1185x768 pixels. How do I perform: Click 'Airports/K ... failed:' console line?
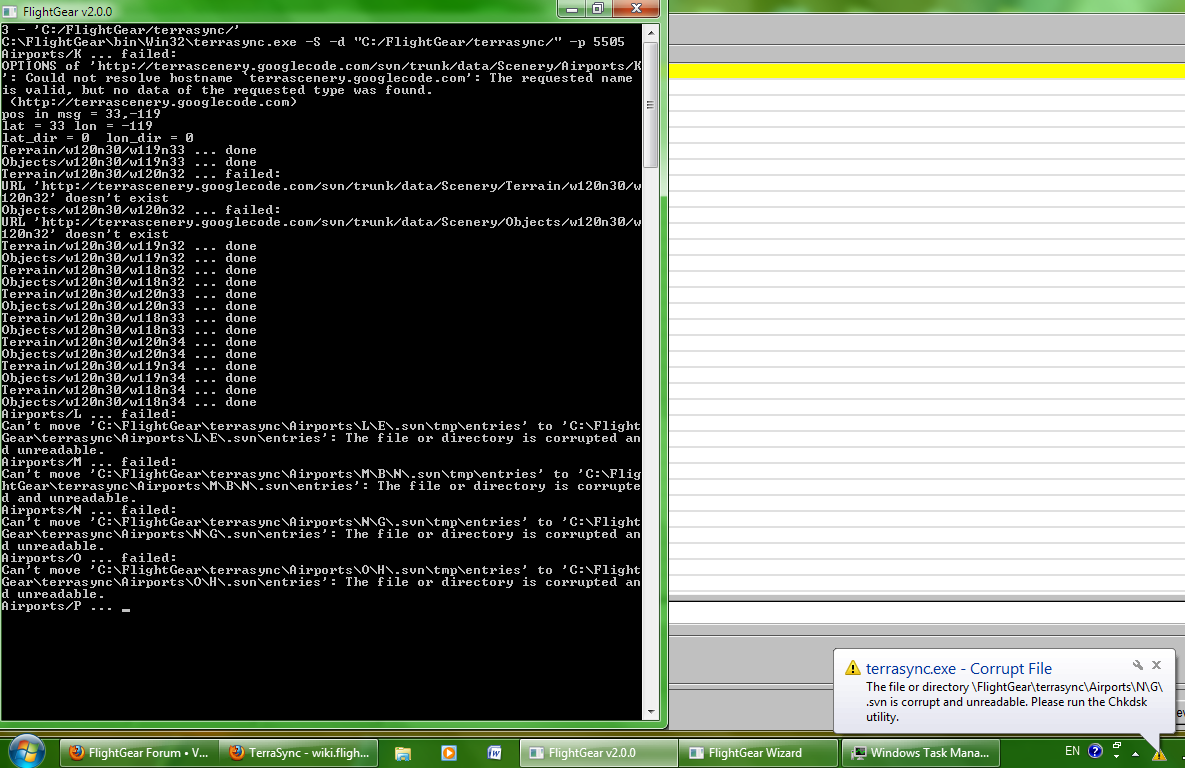(88, 54)
